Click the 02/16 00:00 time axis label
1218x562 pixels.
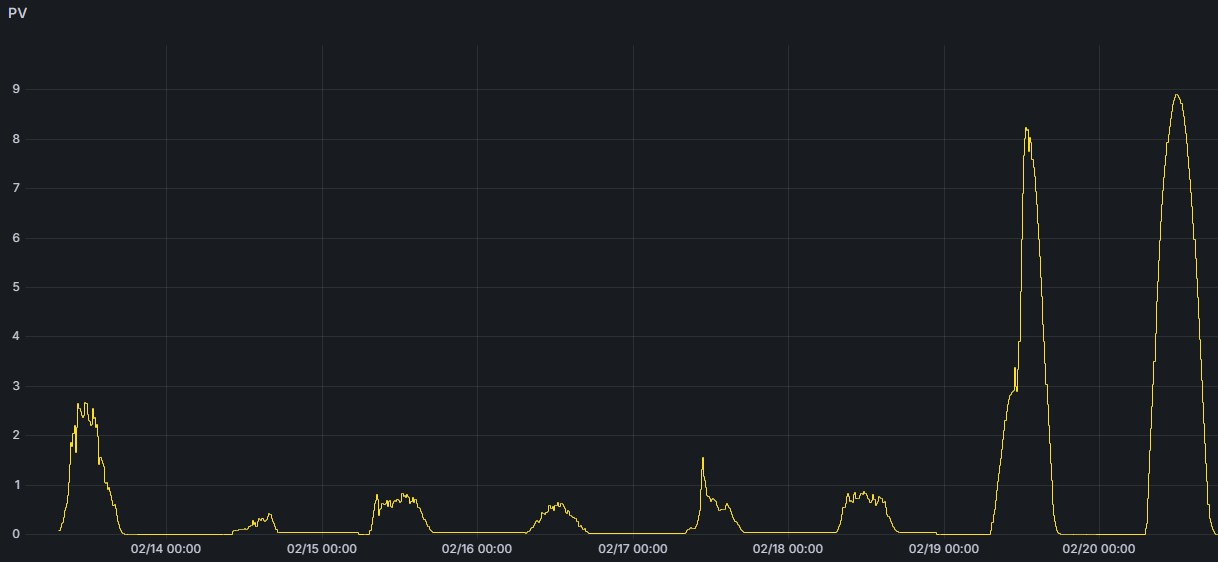477,549
